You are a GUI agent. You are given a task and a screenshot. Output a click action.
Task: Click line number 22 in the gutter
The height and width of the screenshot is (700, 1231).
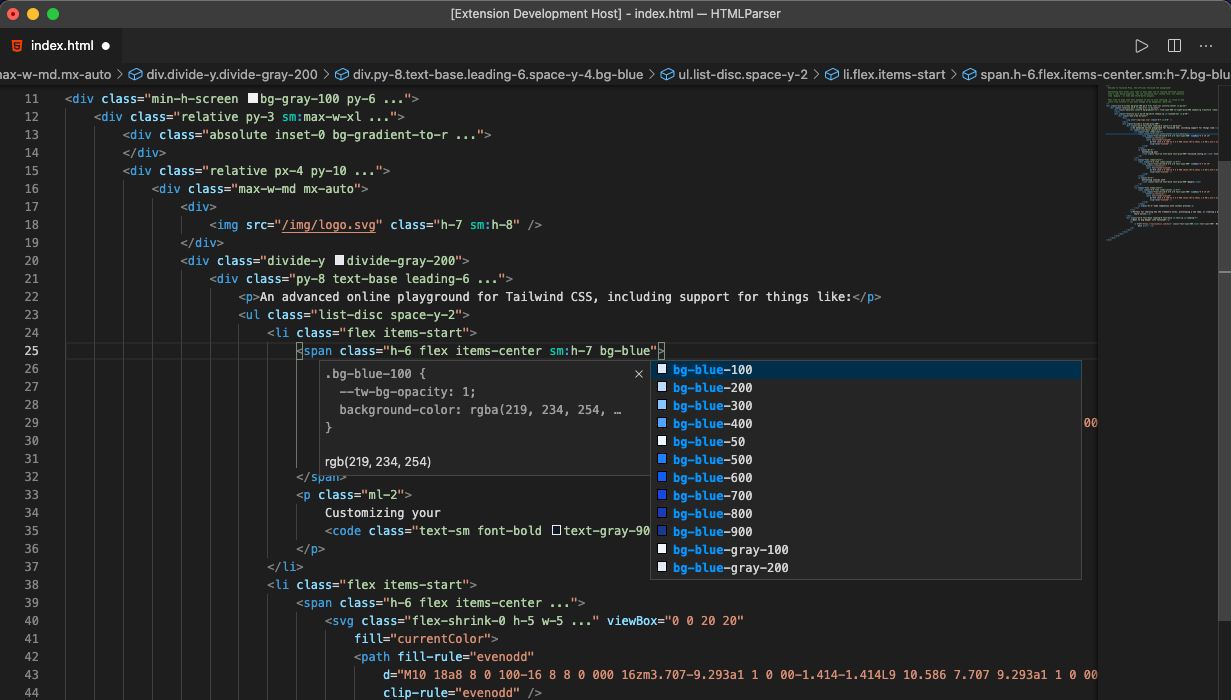tap(32, 297)
